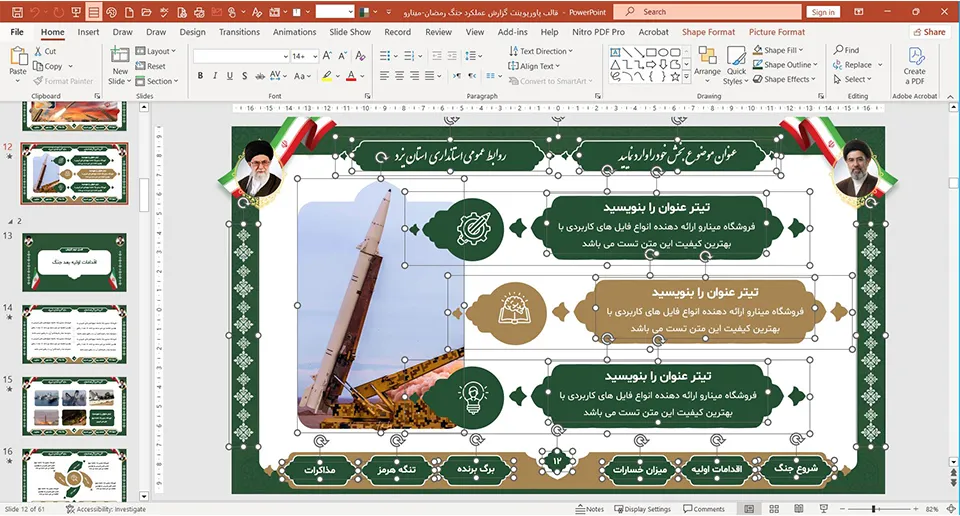Start slide show from quick access toolbar
960x516 pixels.
[x=76, y=12]
